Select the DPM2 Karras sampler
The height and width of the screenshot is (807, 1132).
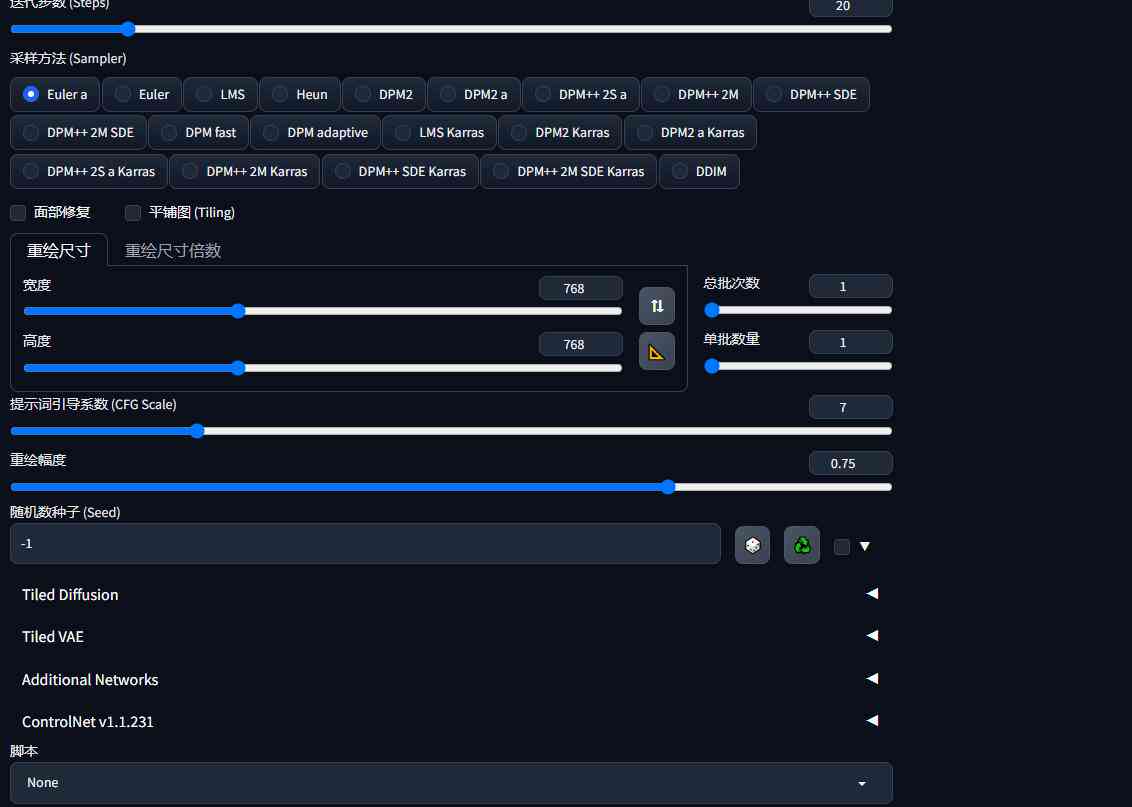560,133
